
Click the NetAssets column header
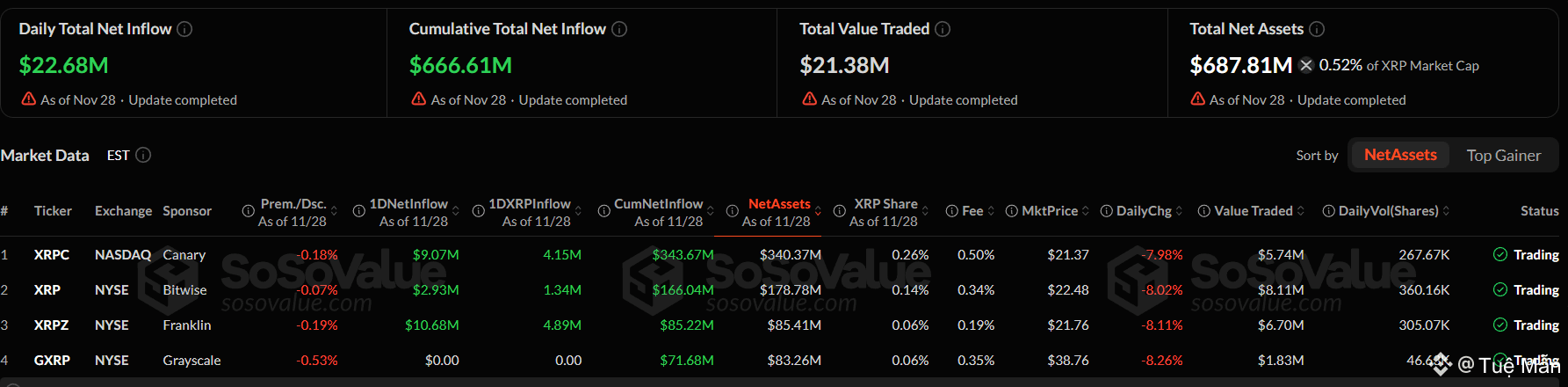779,204
